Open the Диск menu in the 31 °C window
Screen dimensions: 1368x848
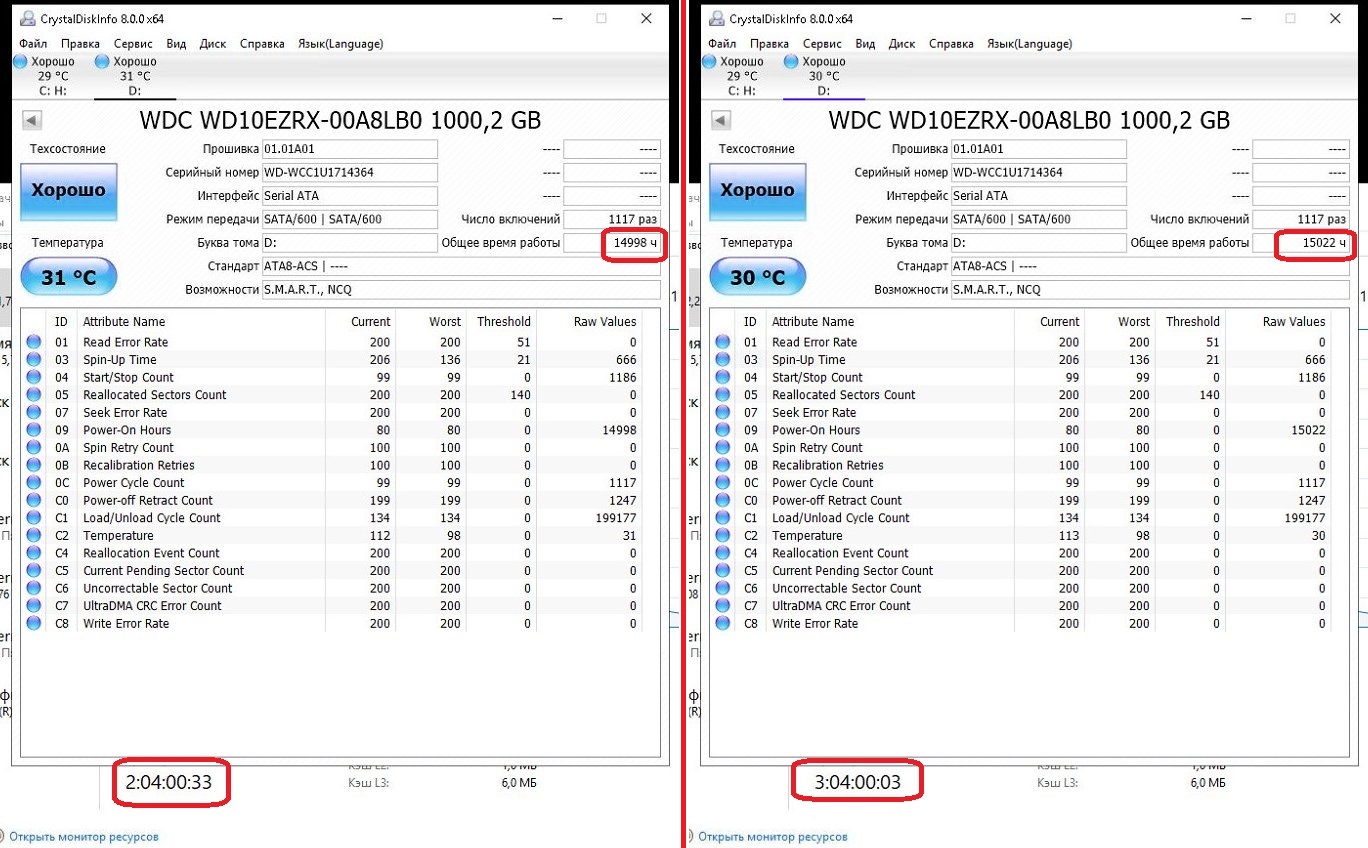click(213, 44)
